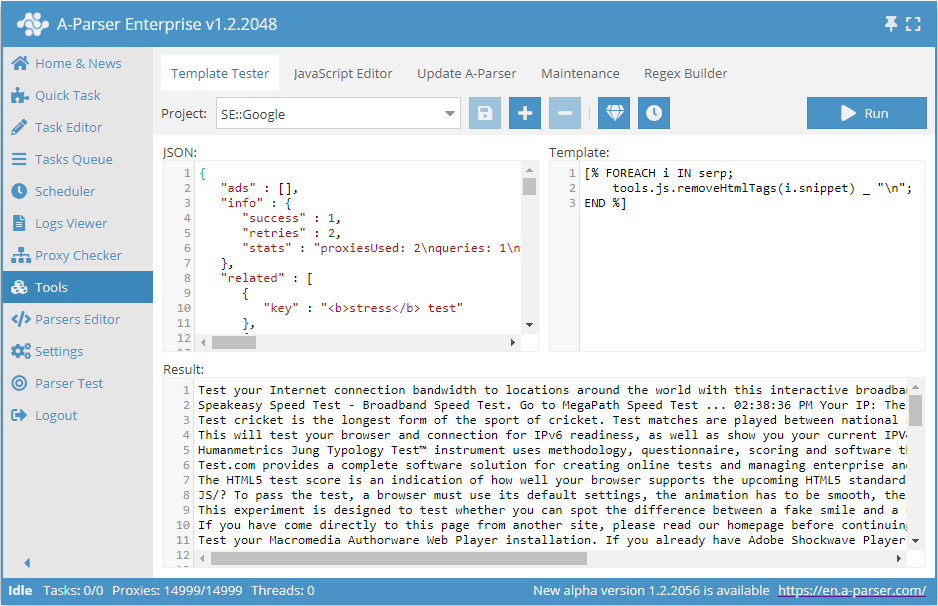Open Task Editor from the sidebar
This screenshot has height=606, width=938.
tap(68, 127)
